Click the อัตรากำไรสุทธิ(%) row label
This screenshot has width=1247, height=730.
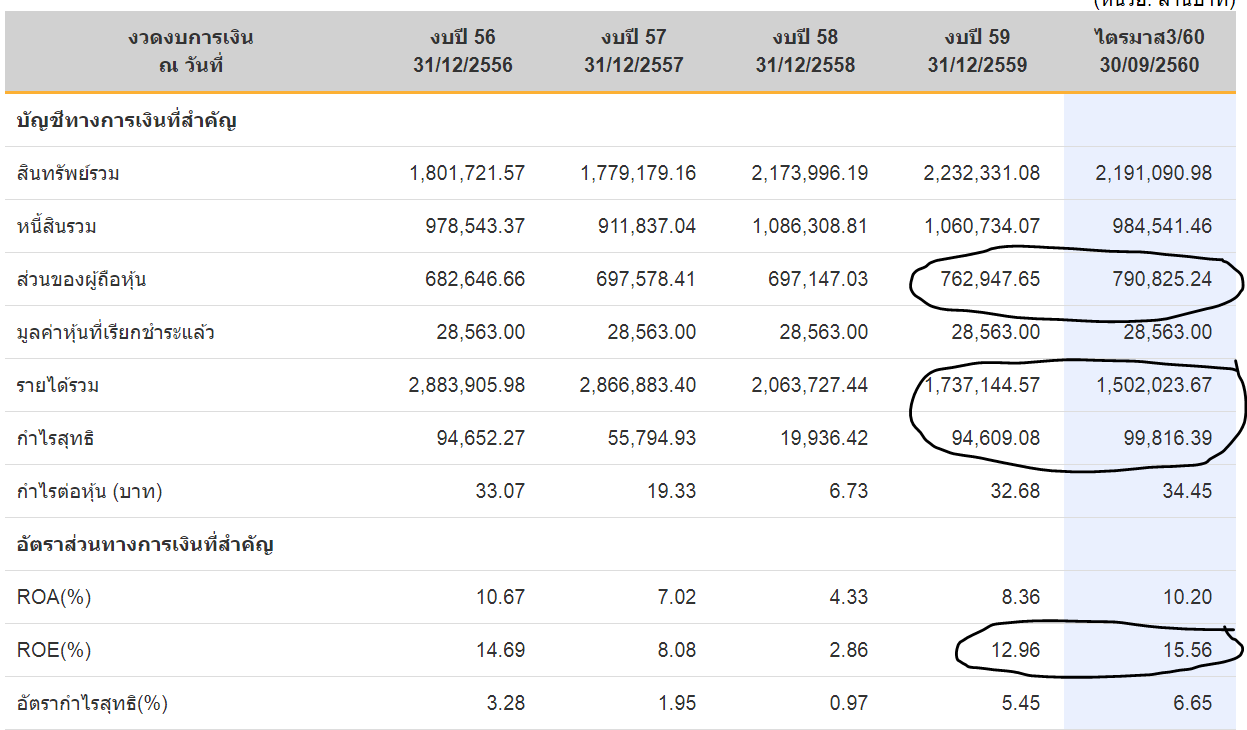(92, 703)
